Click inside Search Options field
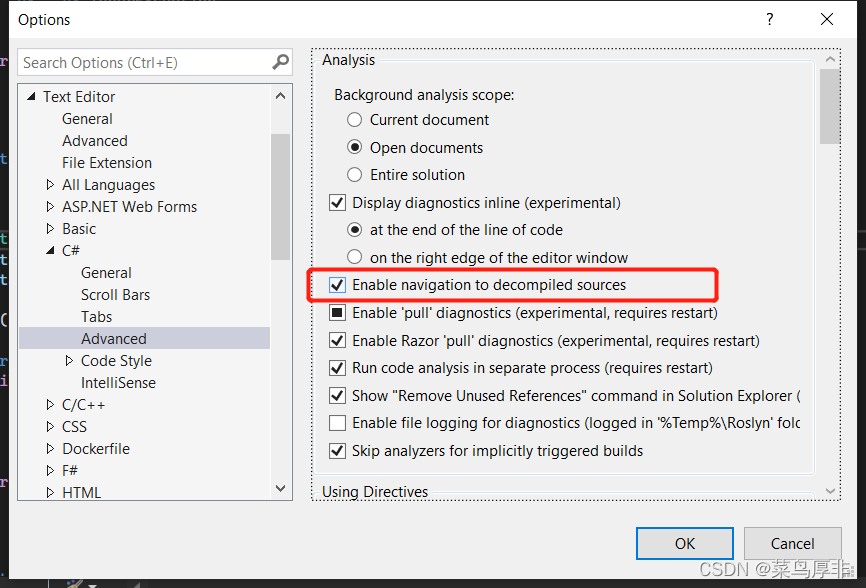 (146, 62)
